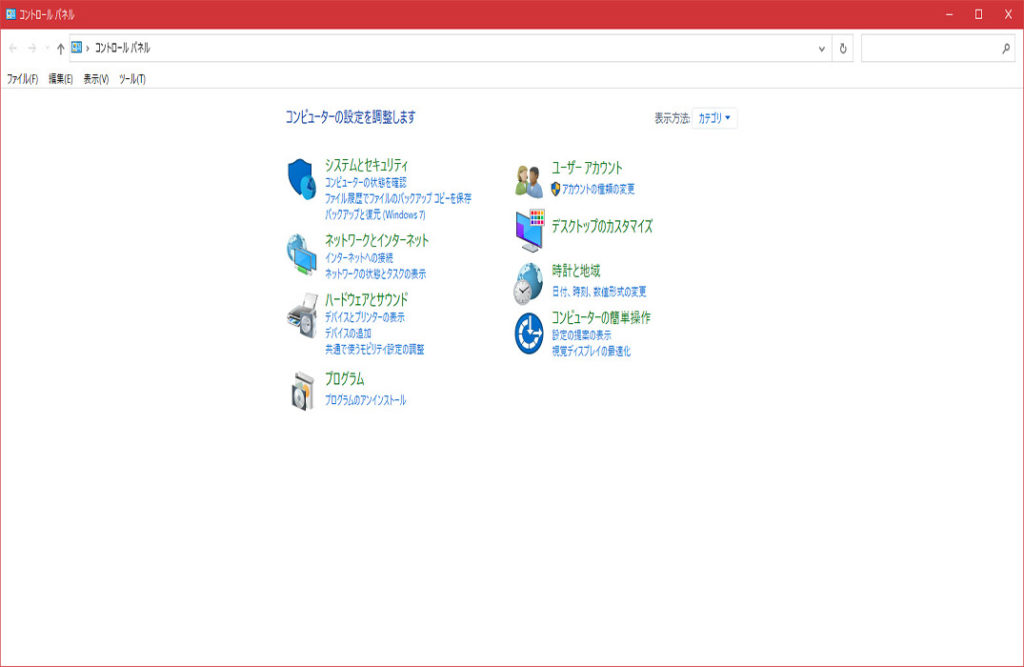
Task: Click the up arrow navigation button
Action: (x=60, y=48)
